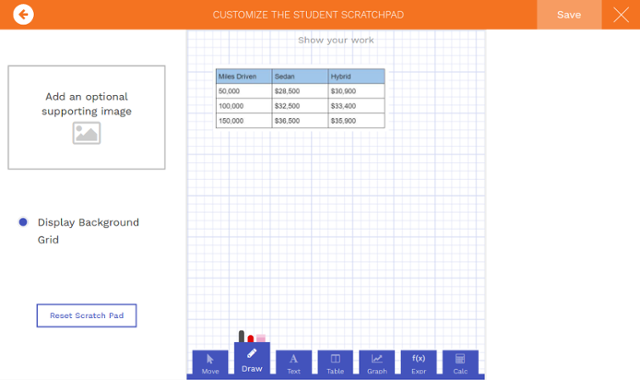Toggle Display Background Grid option
Screen dimensions: 640x380
coord(23,222)
